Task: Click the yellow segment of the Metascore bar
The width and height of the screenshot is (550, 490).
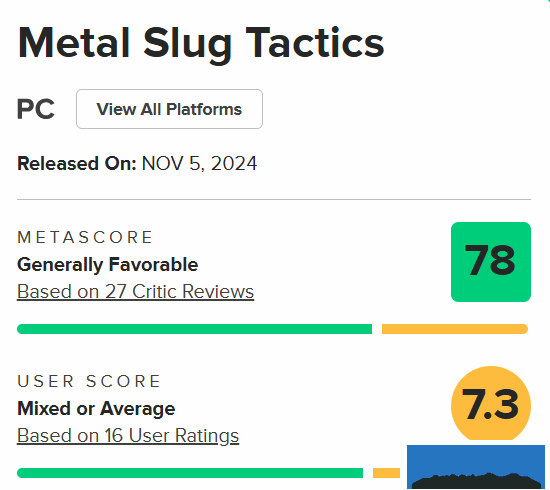Action: point(455,329)
